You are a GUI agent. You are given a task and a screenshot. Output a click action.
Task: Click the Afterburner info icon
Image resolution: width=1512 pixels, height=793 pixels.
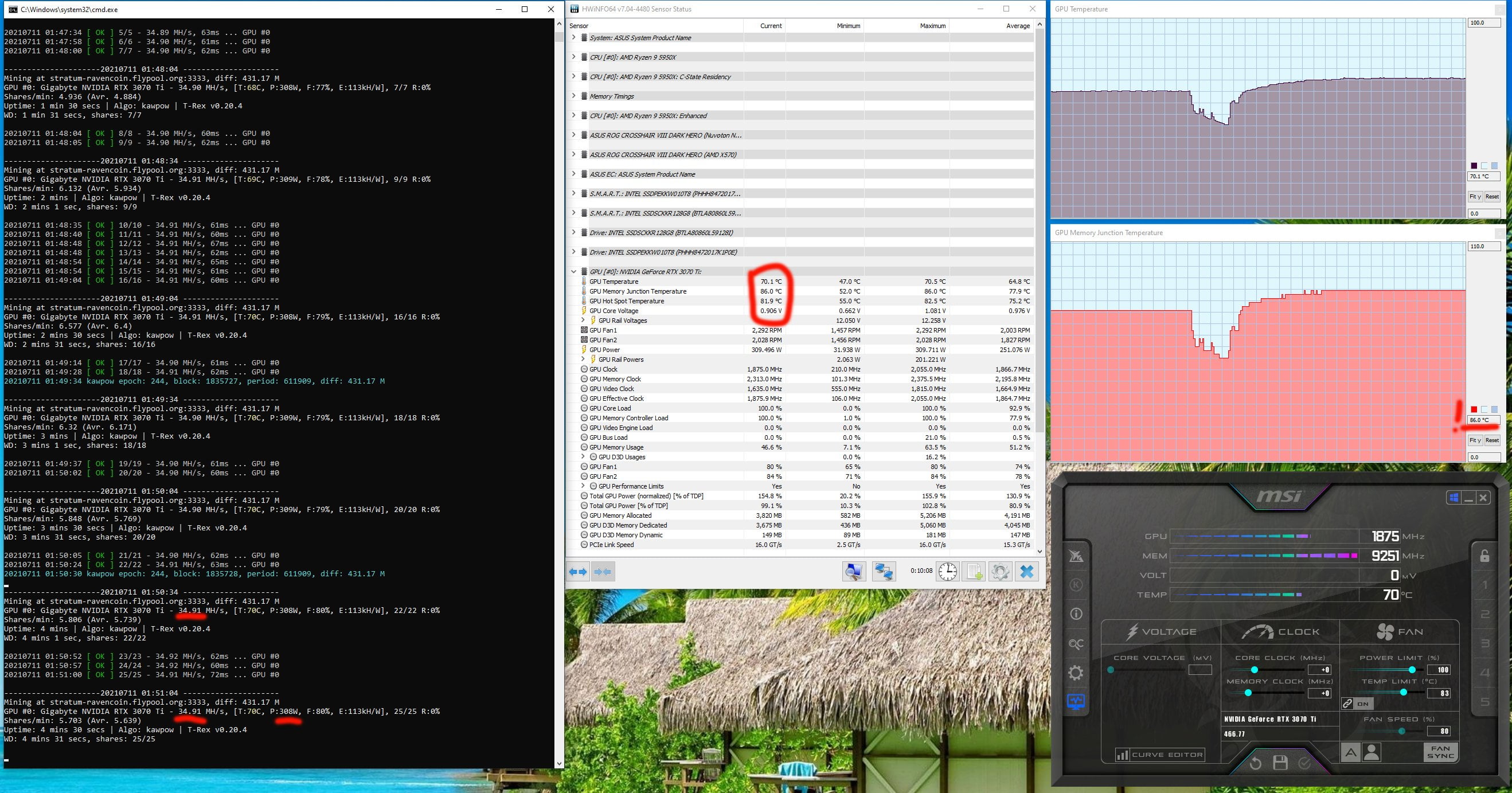[x=1076, y=614]
